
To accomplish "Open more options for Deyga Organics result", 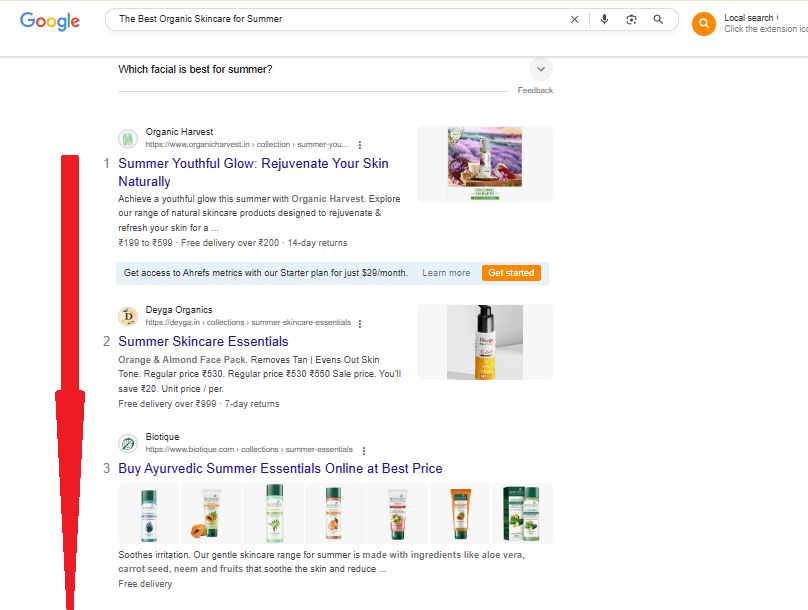I will click(360, 324).
